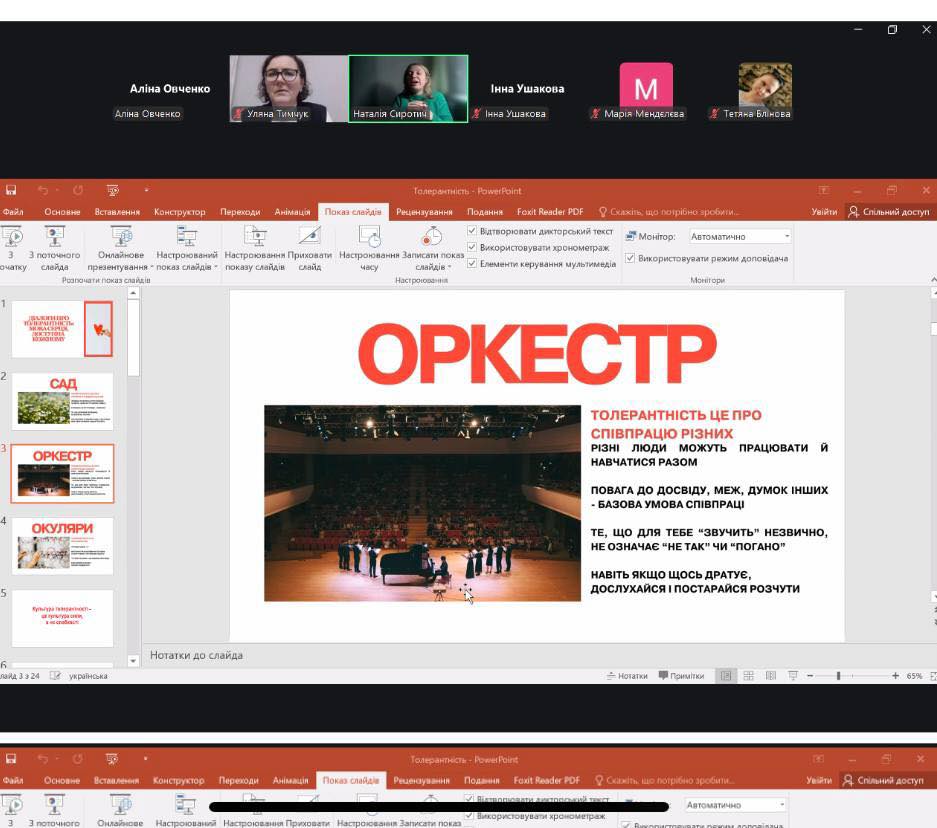Open the Notes pane from status bar
Screen dimensions: 937x828
click(x=627, y=676)
